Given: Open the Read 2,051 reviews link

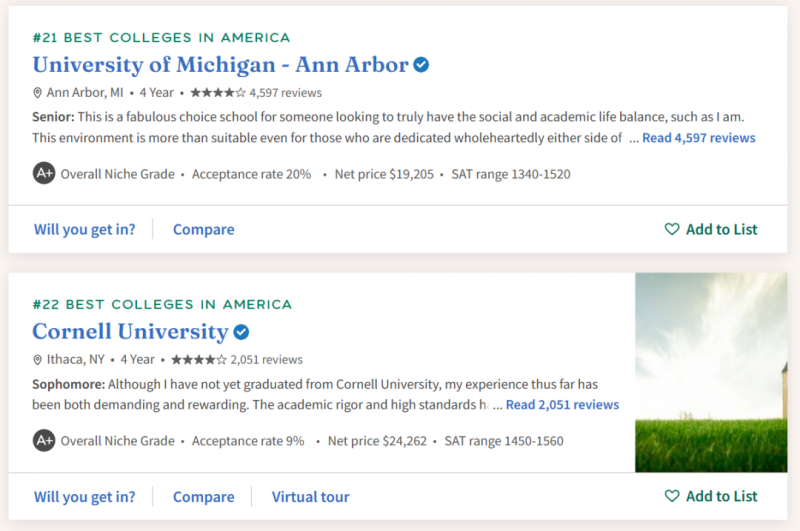Looking at the screenshot, I should [x=562, y=404].
